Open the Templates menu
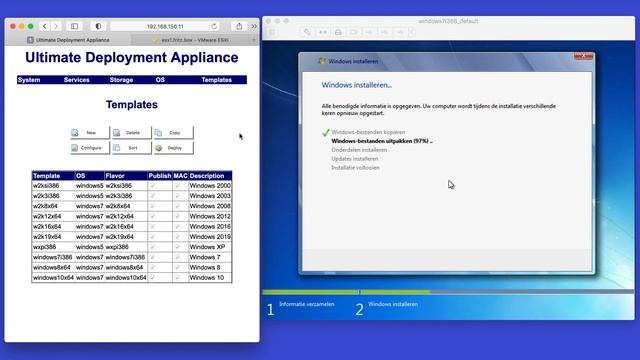640x360 pixels. 216,80
